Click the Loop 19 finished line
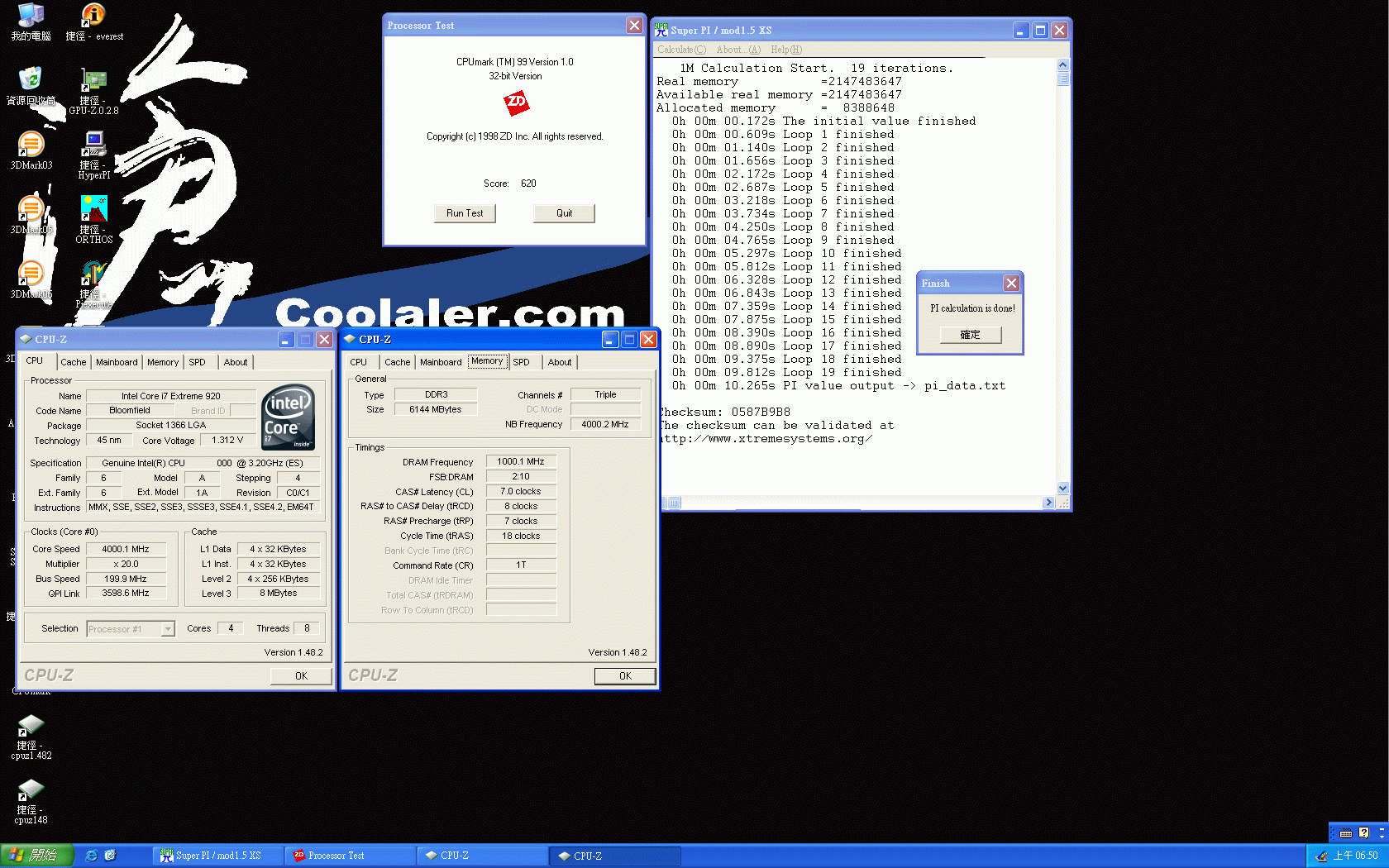This screenshot has width=1389, height=868. coord(787,372)
